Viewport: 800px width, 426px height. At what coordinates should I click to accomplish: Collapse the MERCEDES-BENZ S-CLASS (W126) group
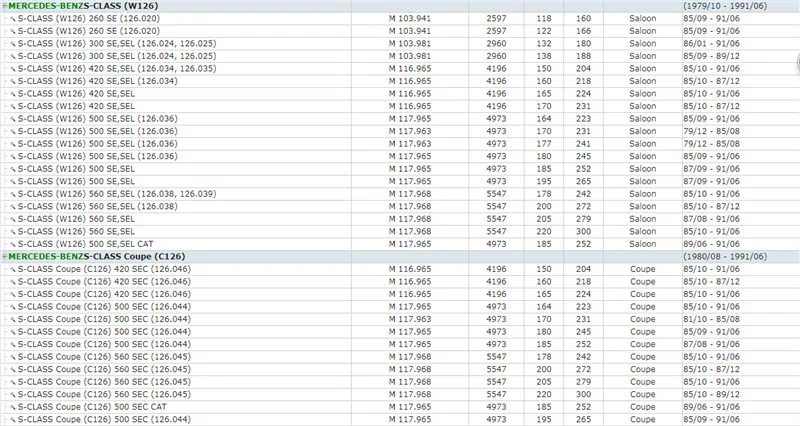pyautogui.click(x=5, y=6)
